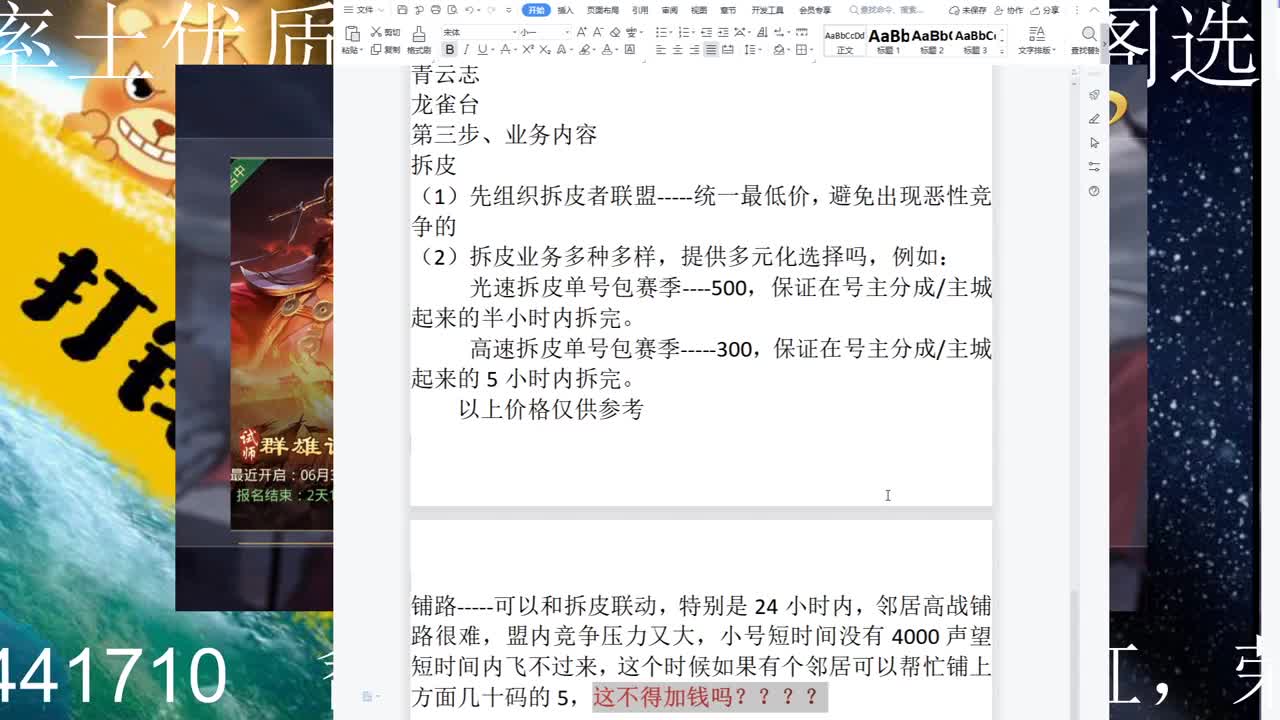Viewport: 1280px width, 720px height.
Task: Toggle Bold formatting
Action: coord(450,49)
